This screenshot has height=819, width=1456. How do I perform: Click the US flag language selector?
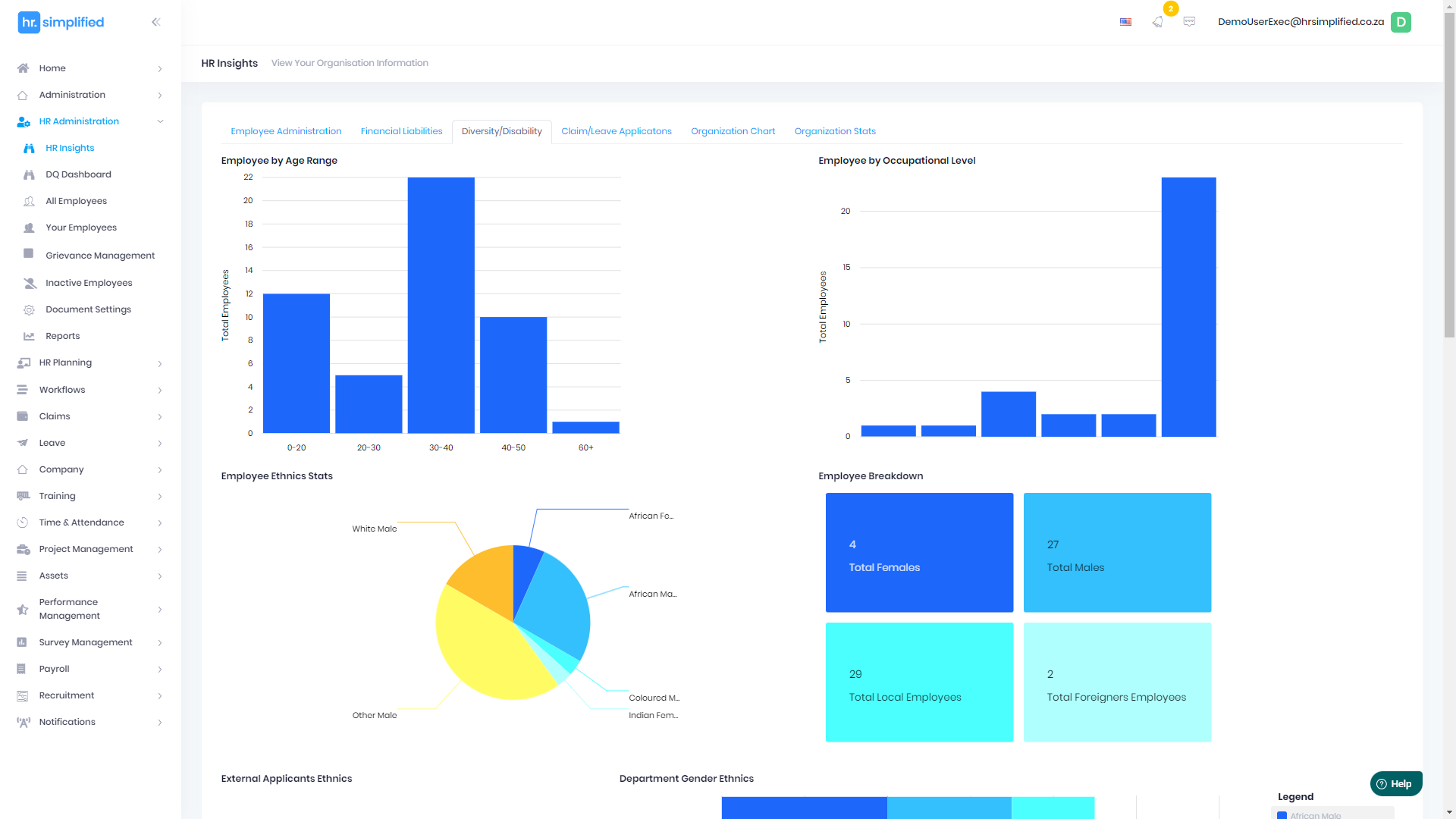coord(1125,22)
